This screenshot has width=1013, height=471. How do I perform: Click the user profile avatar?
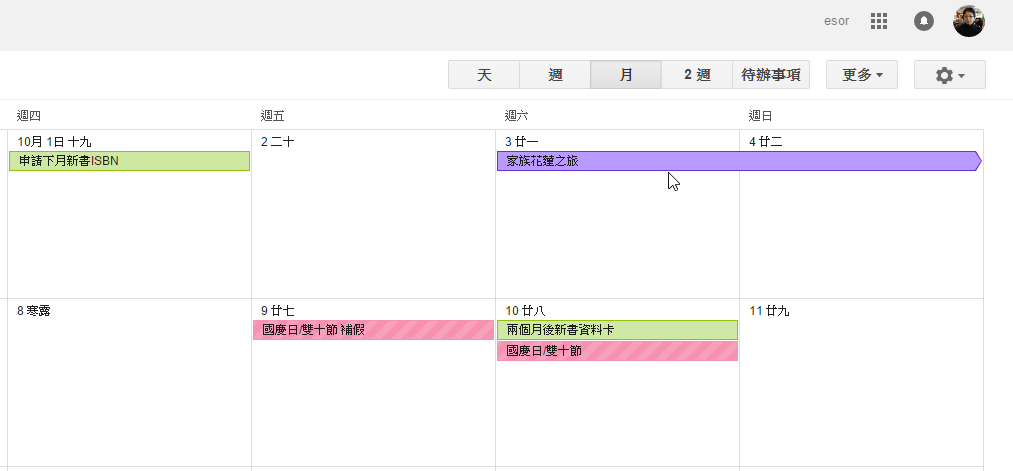968,21
